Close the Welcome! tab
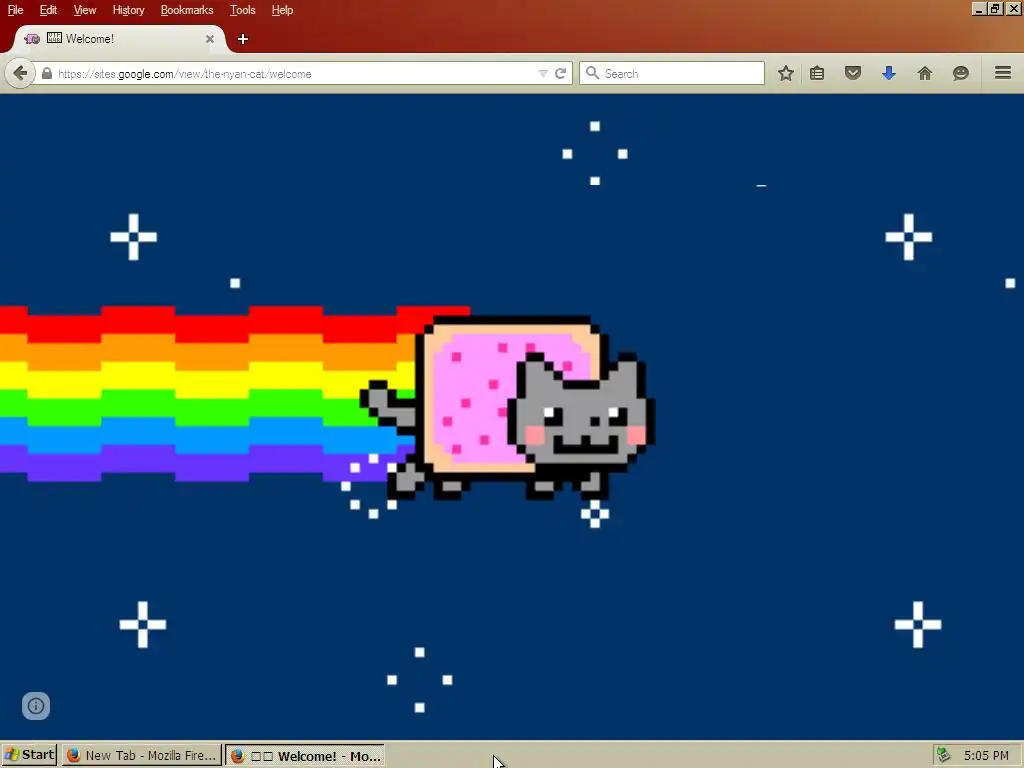Image resolution: width=1024 pixels, height=768 pixels. pyautogui.click(x=210, y=39)
